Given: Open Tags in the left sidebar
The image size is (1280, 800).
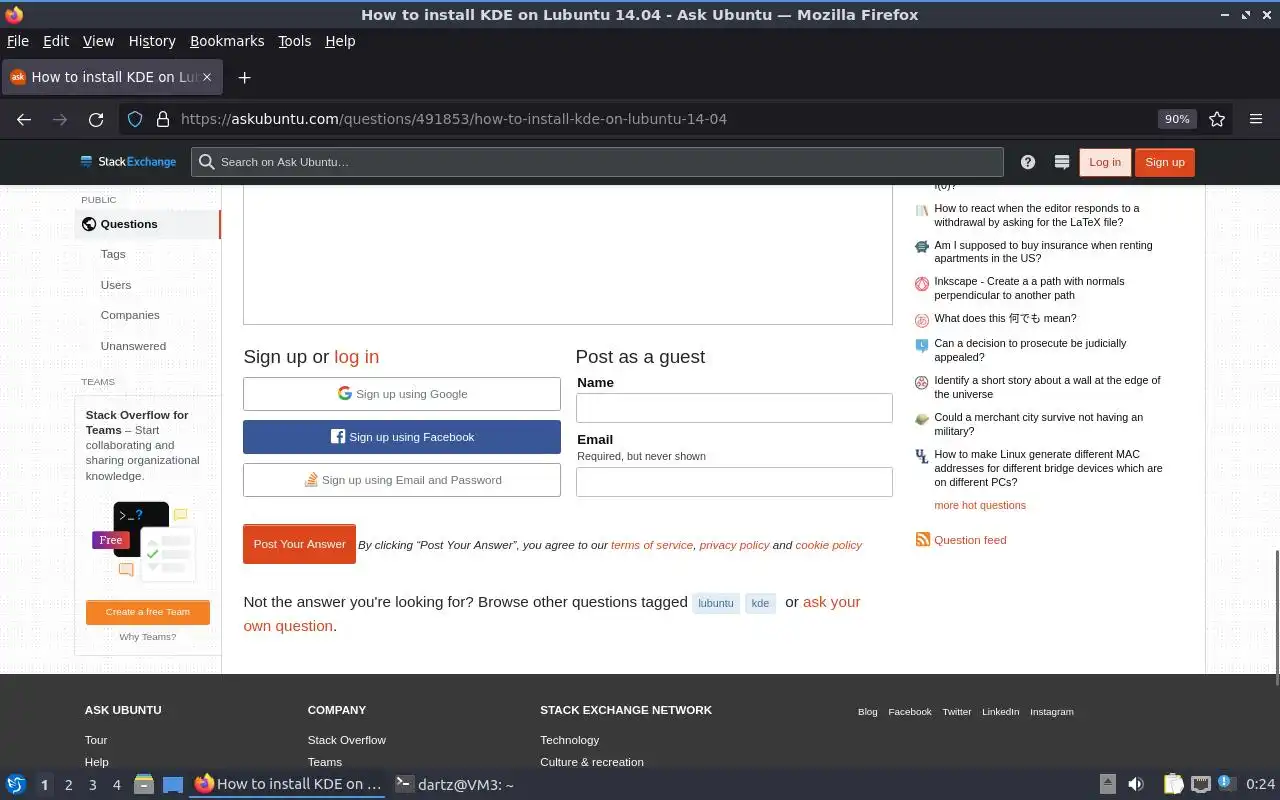Looking at the screenshot, I should tap(113, 254).
